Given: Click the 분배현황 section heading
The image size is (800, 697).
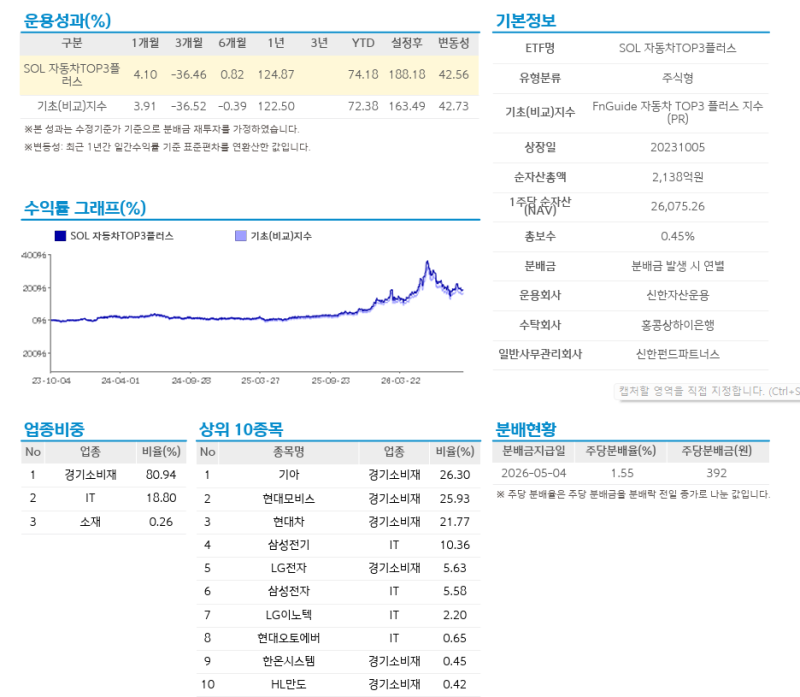Looking at the screenshot, I should coord(526,429).
